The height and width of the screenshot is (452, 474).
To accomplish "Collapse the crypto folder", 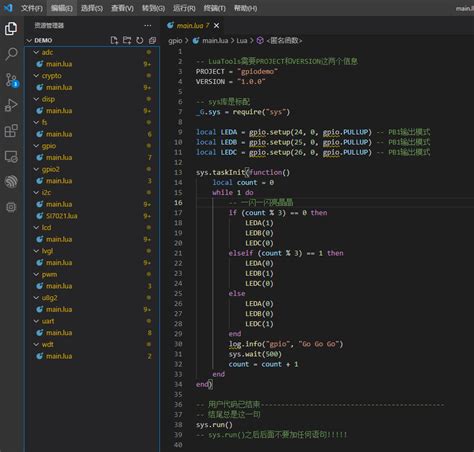I will 36,76.
